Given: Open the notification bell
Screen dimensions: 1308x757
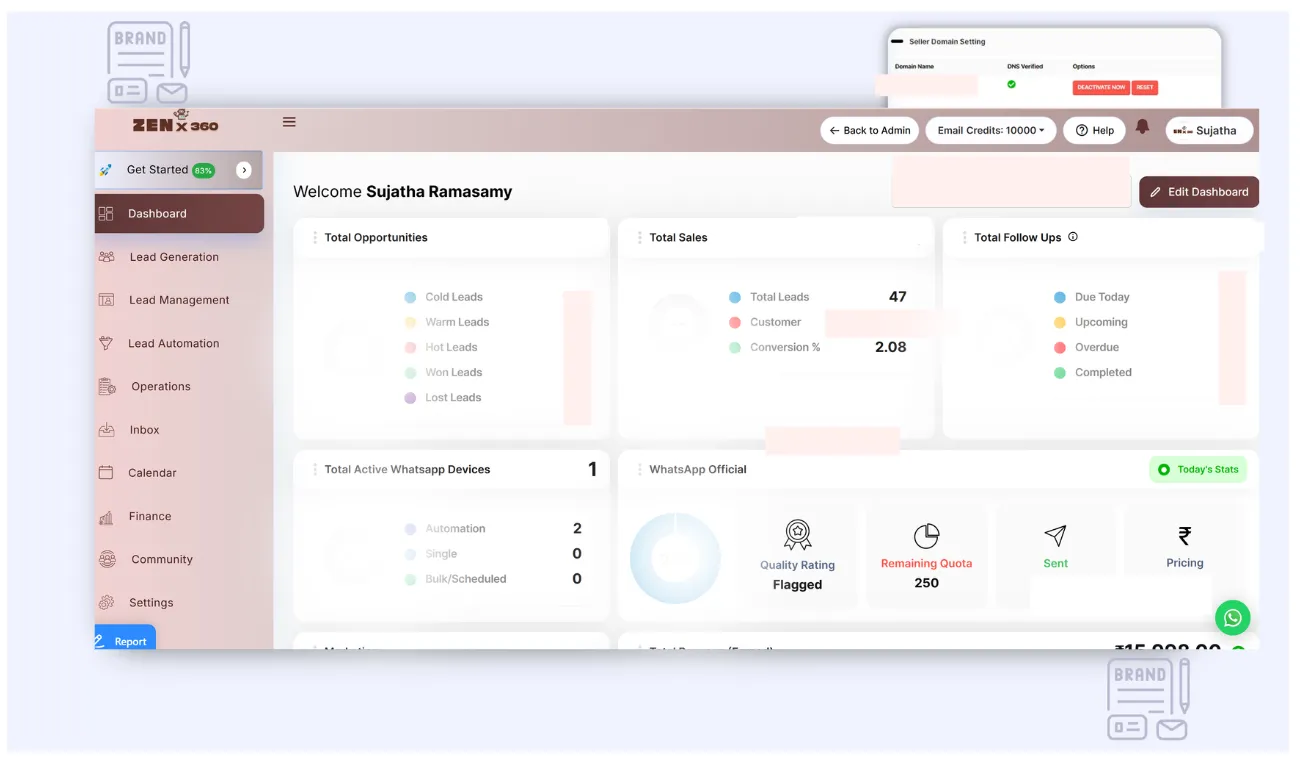Looking at the screenshot, I should tap(1142, 128).
